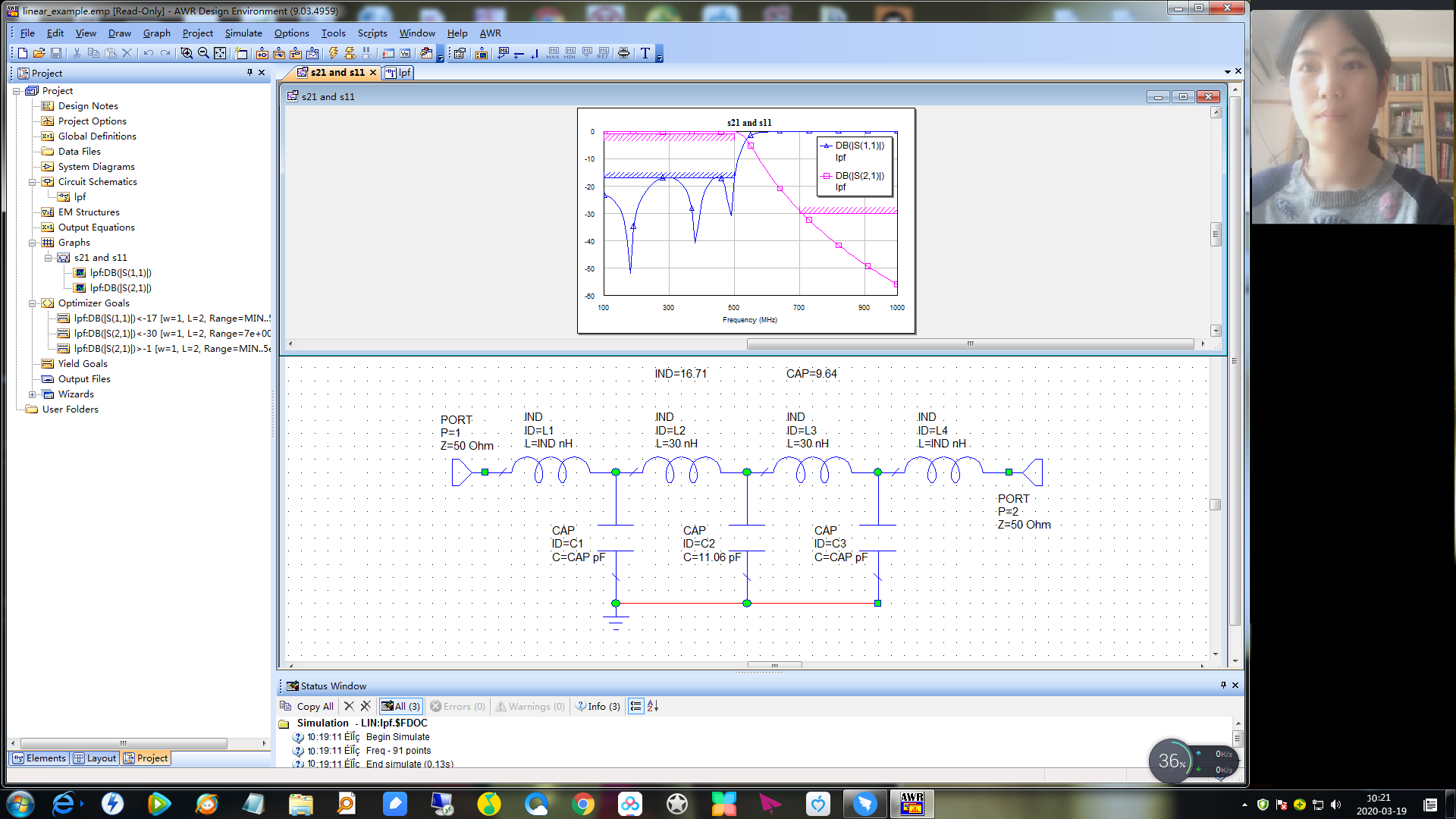
Task: Click the CAP=9.64 equation text
Action: pyautogui.click(x=811, y=374)
